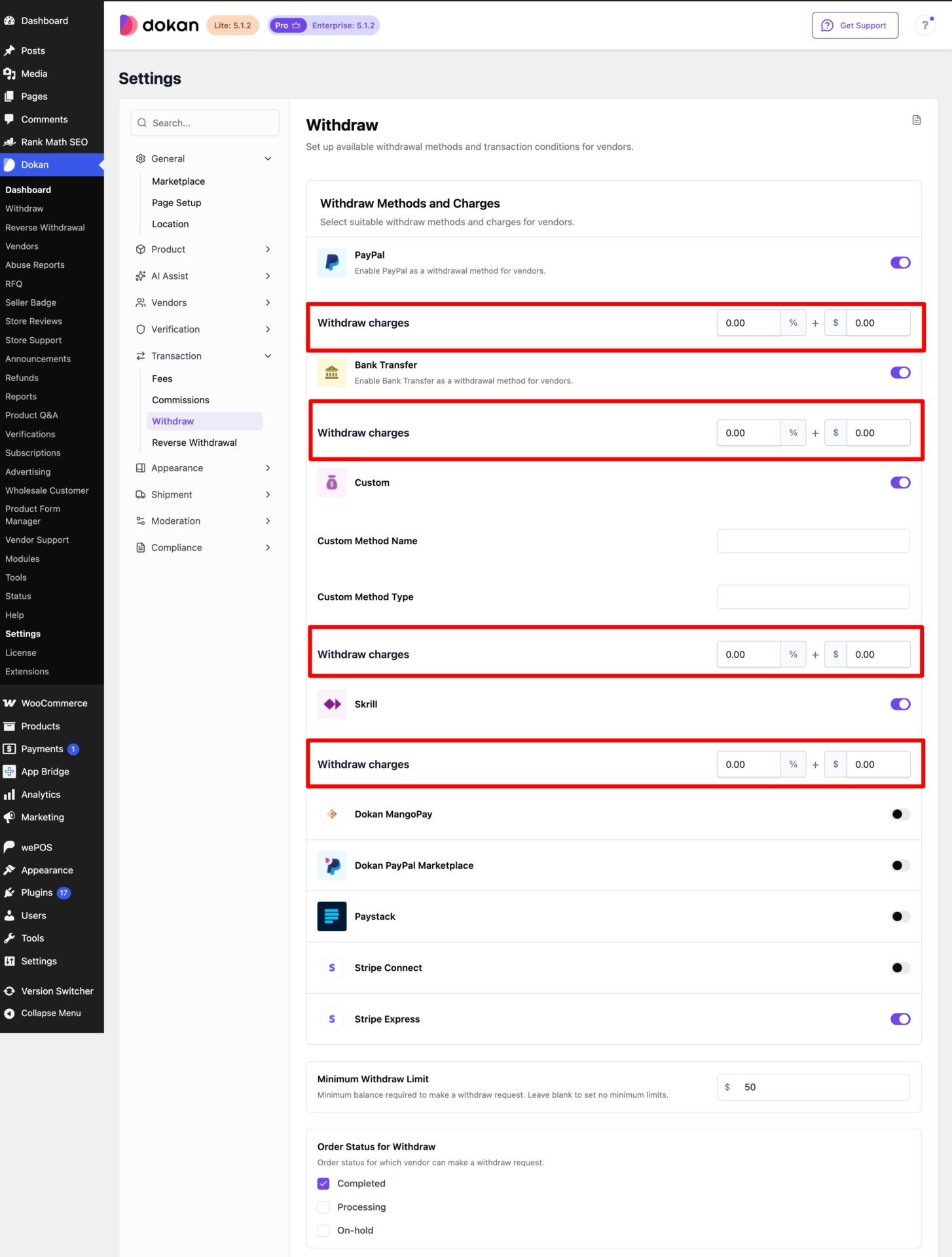Expand the Vendors settings section chevron
Image resolution: width=952 pixels, height=1257 pixels.
tap(268, 302)
